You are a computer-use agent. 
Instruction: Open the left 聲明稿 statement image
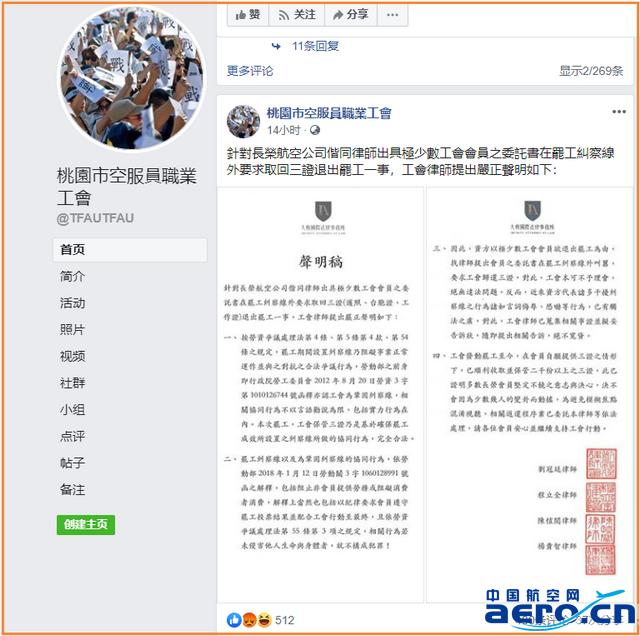tap(320, 395)
